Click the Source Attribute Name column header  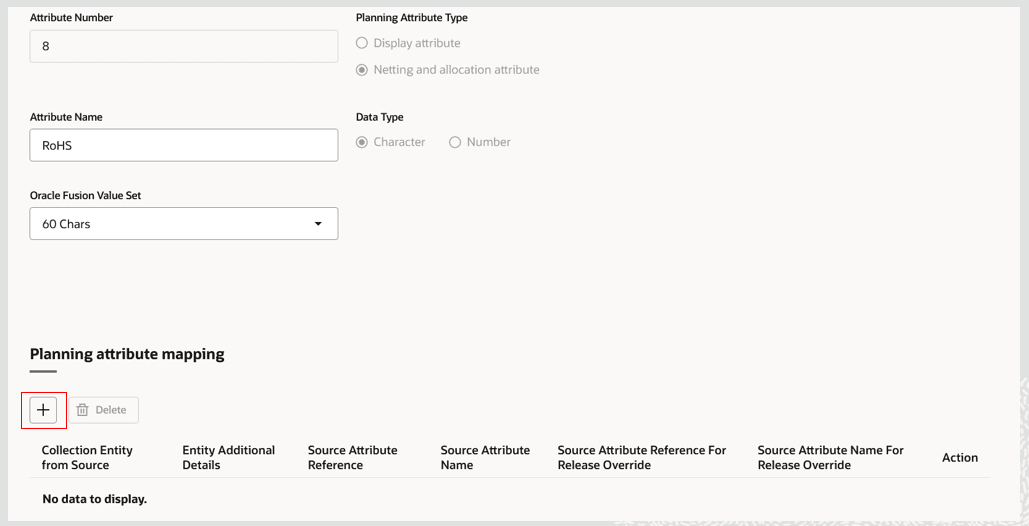tap(485, 457)
